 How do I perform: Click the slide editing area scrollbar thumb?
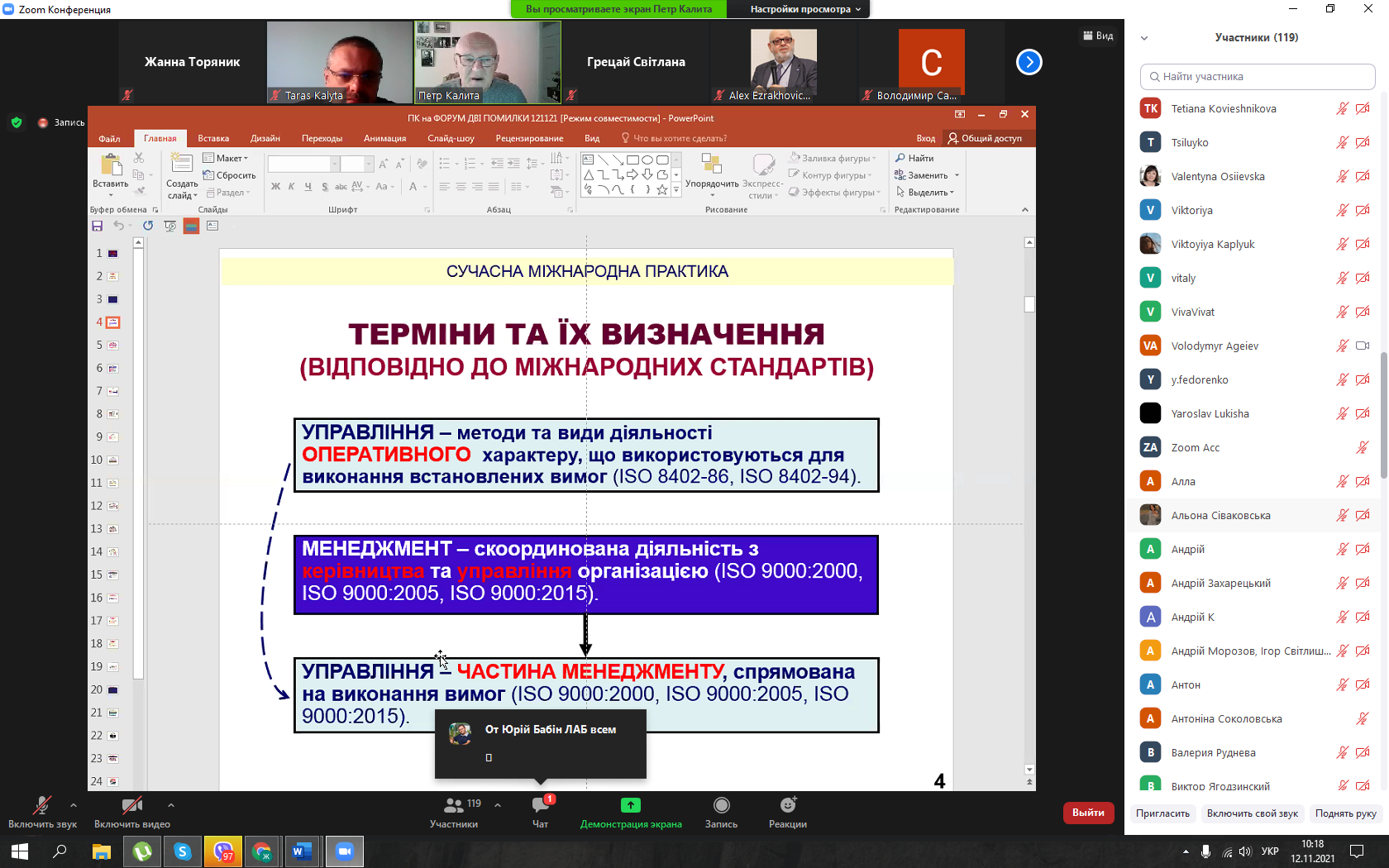(1029, 304)
